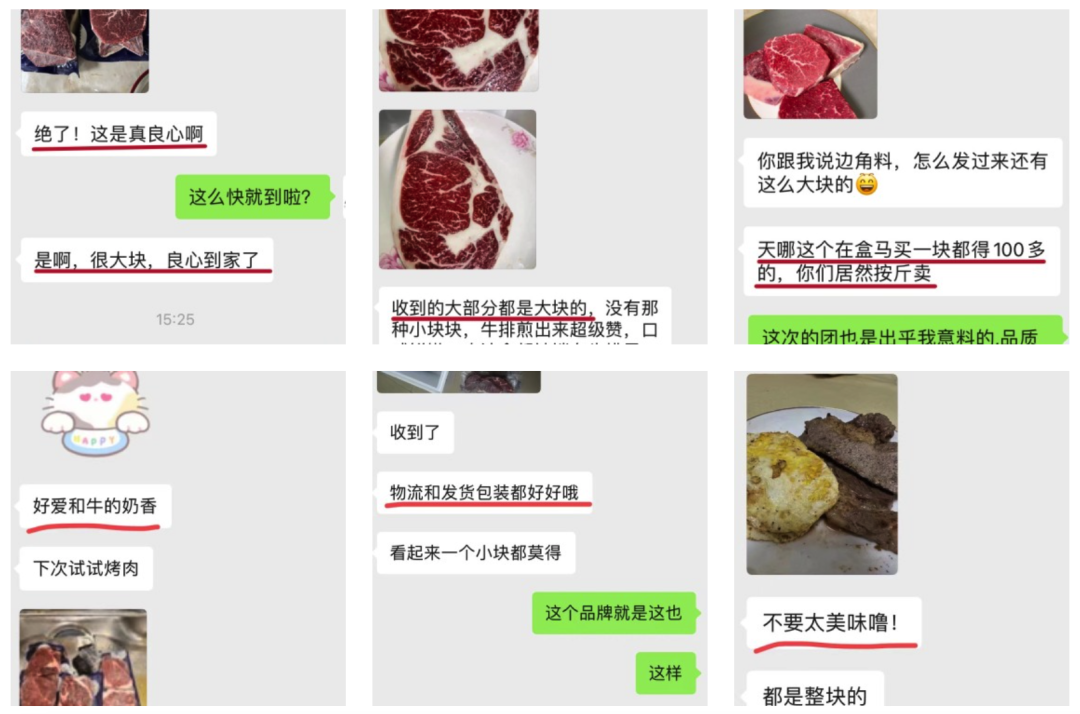Image resolution: width=1080 pixels, height=714 pixels.
Task: Select the green bubble 这个品牌就是这也
Action: (x=614, y=613)
